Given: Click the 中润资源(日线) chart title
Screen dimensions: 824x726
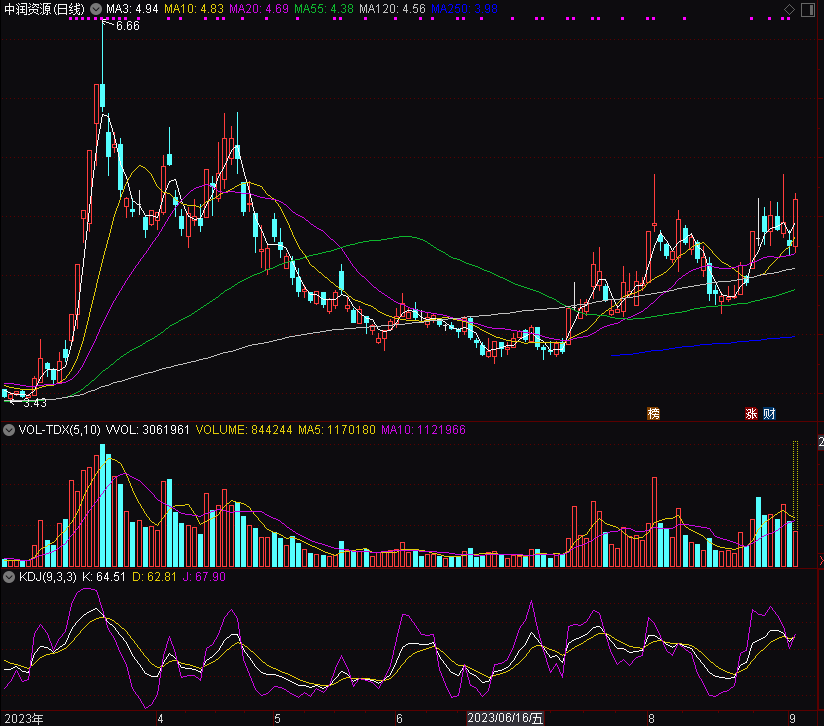Looking at the screenshot, I should (x=44, y=9).
